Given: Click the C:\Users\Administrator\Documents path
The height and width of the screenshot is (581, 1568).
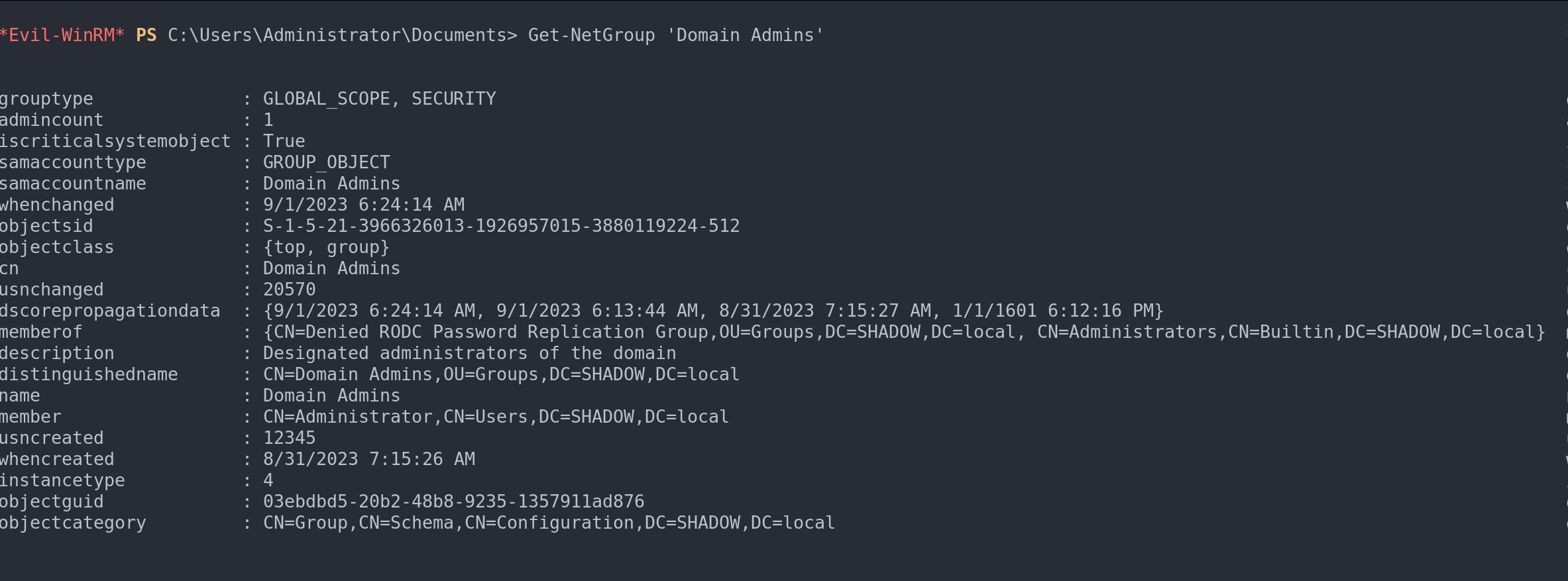Looking at the screenshot, I should point(337,35).
